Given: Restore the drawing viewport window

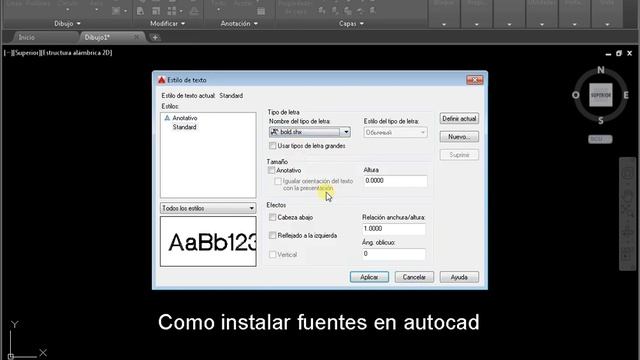Looking at the screenshot, I should point(619,53).
